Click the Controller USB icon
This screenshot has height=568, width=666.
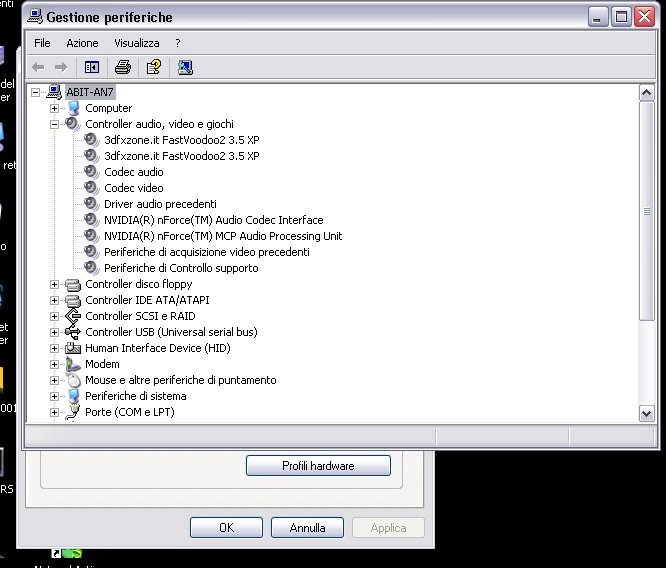73,332
